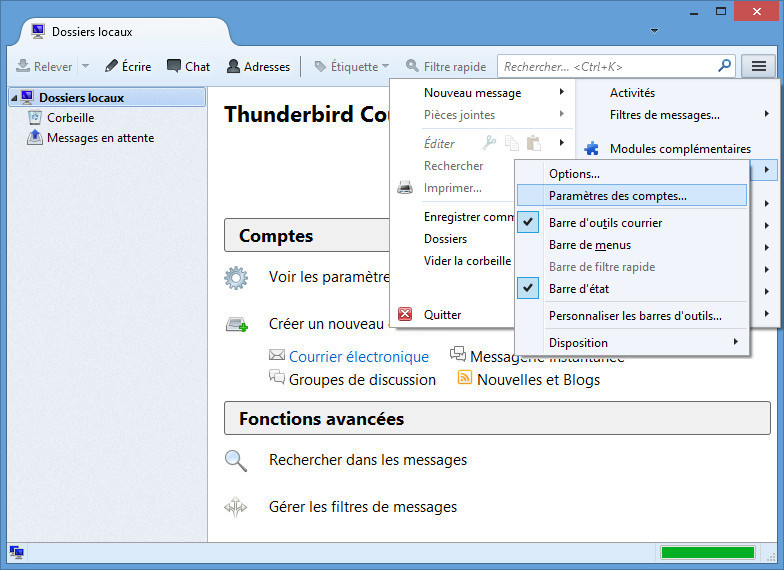The height and width of the screenshot is (570, 784).
Task: Open Chat from the toolbar
Action: tap(188, 66)
